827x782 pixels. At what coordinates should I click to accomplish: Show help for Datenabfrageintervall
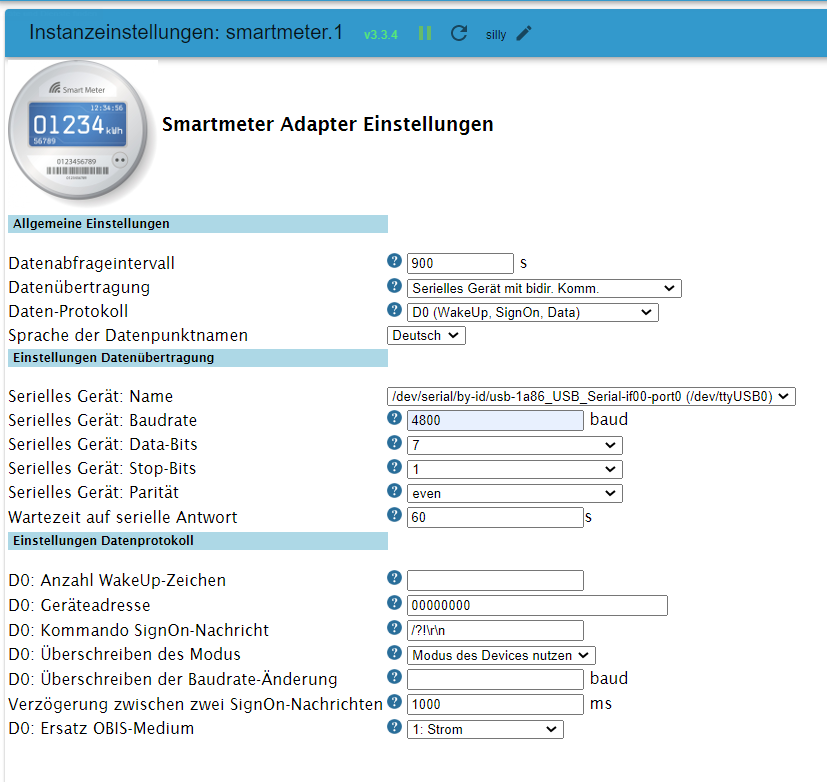[394, 260]
